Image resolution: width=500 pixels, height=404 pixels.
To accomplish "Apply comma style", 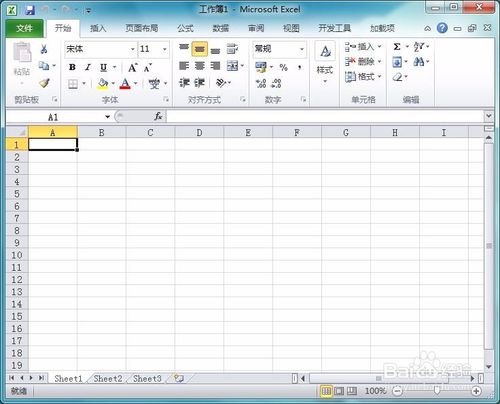I will pyautogui.click(x=300, y=67).
